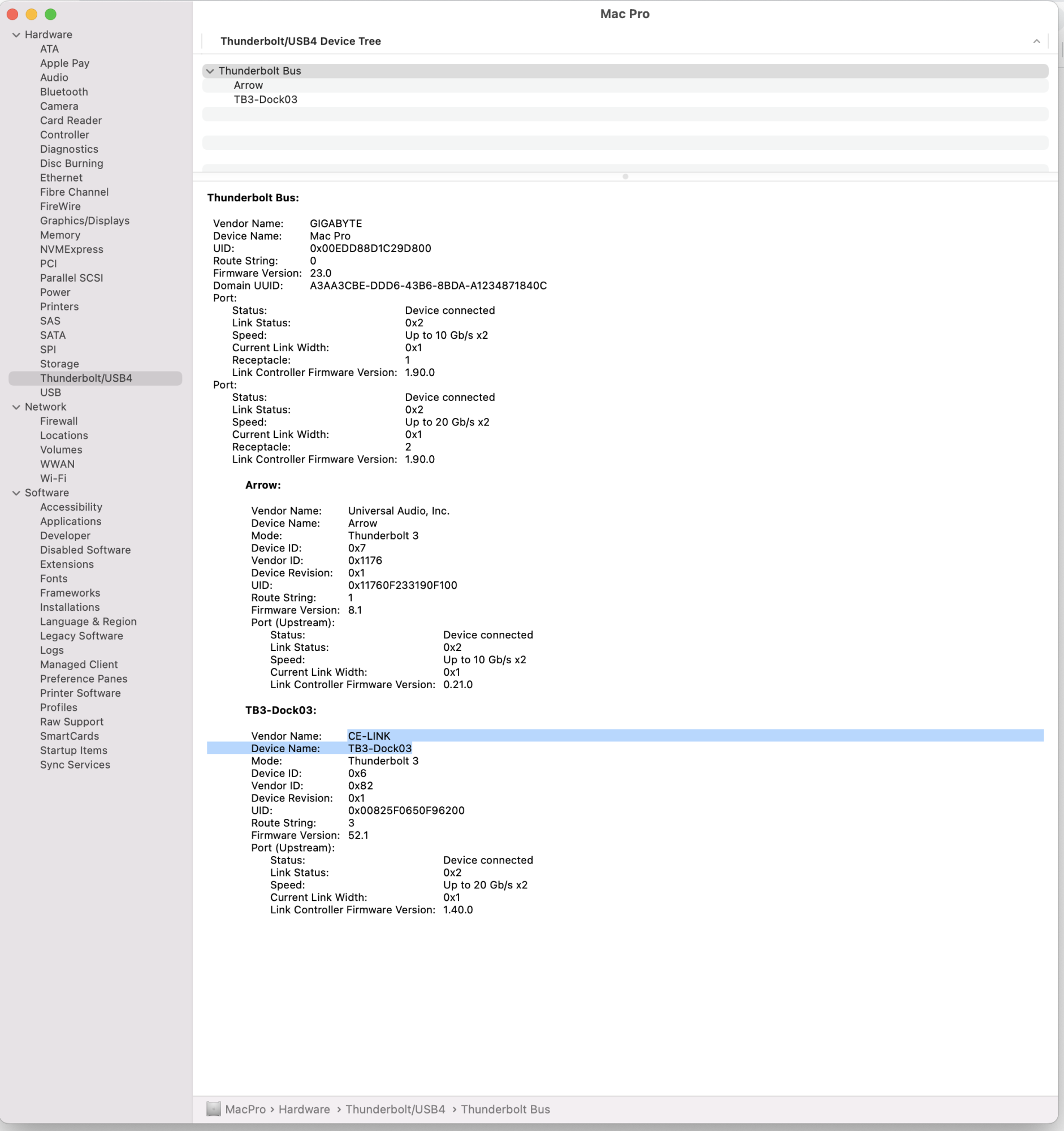
Task: Select Power in the sidebar
Action: click(55, 292)
